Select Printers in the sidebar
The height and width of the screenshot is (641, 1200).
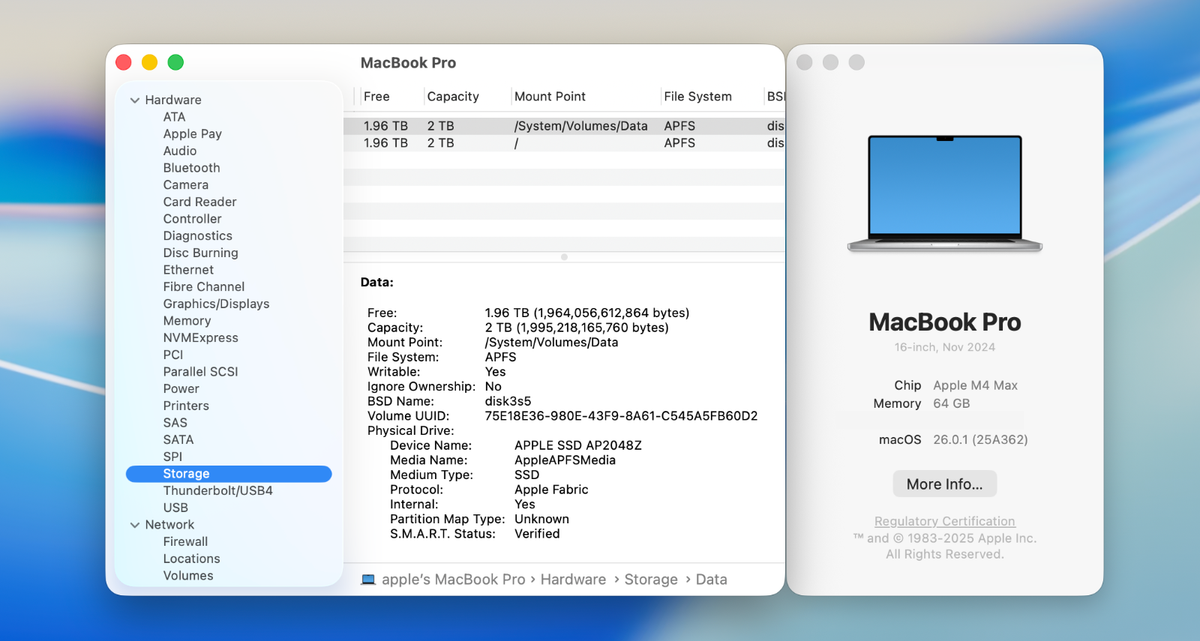[x=186, y=406]
